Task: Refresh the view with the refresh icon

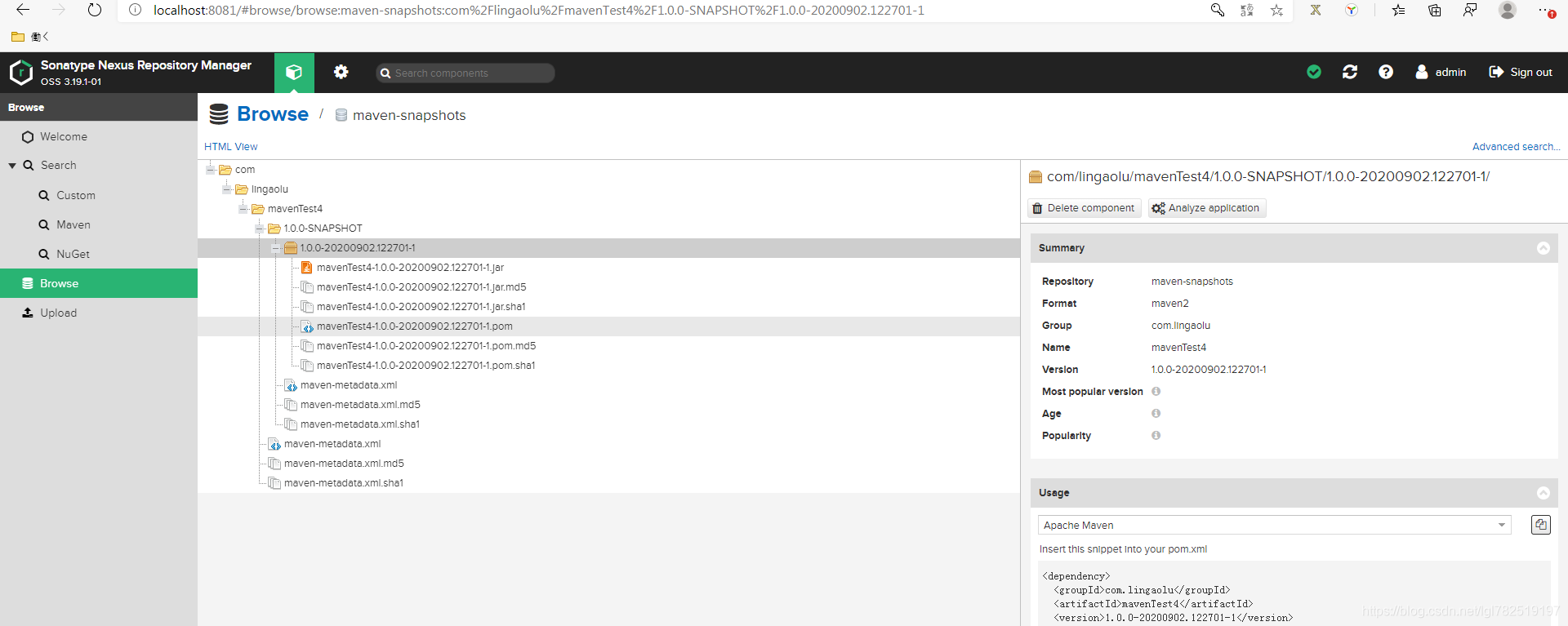Action: pos(1350,72)
